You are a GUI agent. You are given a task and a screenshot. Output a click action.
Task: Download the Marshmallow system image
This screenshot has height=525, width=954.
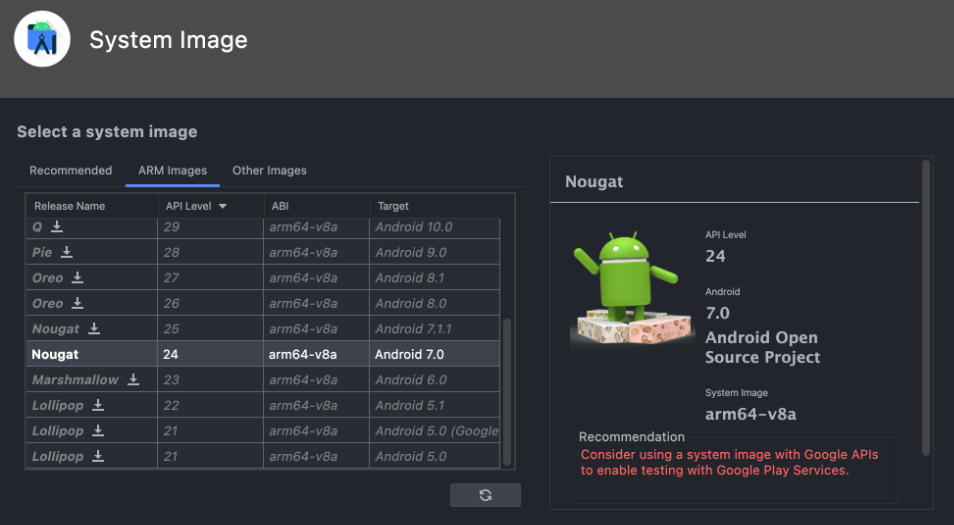[133, 380]
